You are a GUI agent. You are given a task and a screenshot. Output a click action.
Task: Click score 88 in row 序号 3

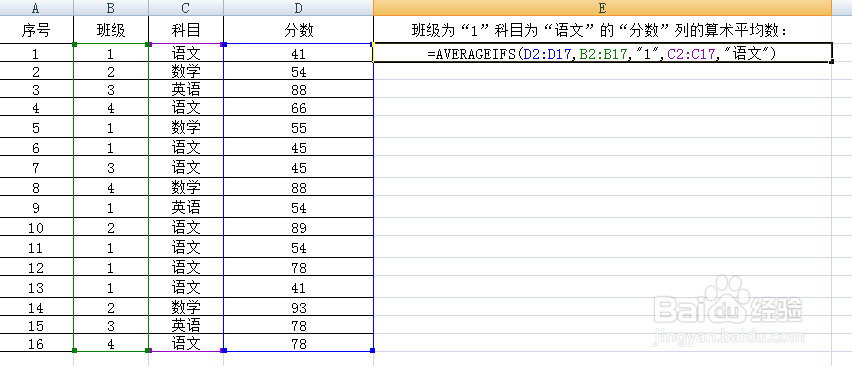[298, 89]
